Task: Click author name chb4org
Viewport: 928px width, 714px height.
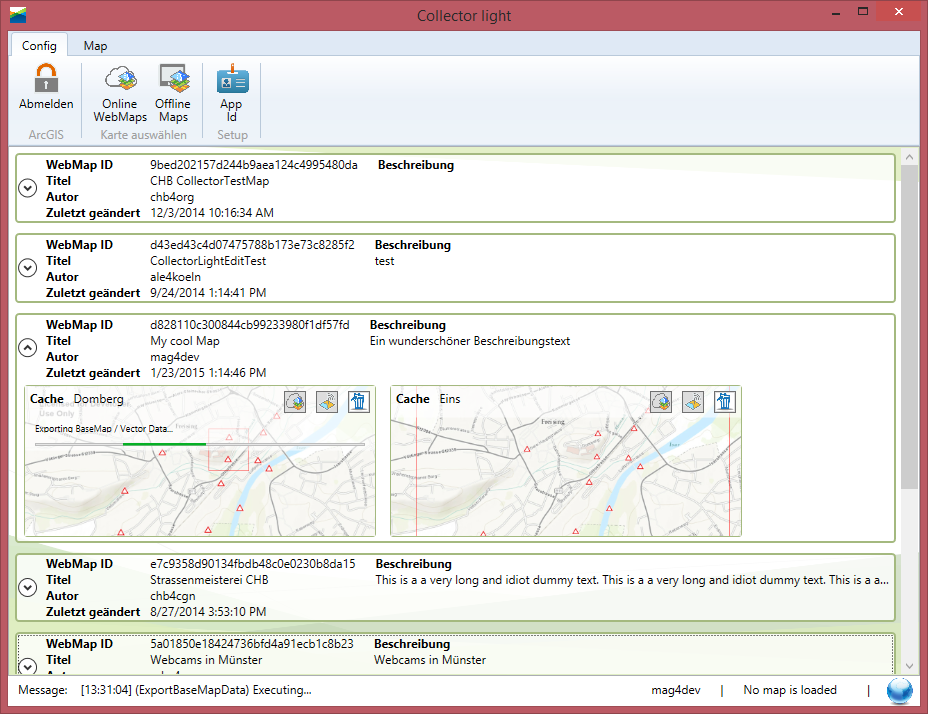Action: click(x=172, y=197)
